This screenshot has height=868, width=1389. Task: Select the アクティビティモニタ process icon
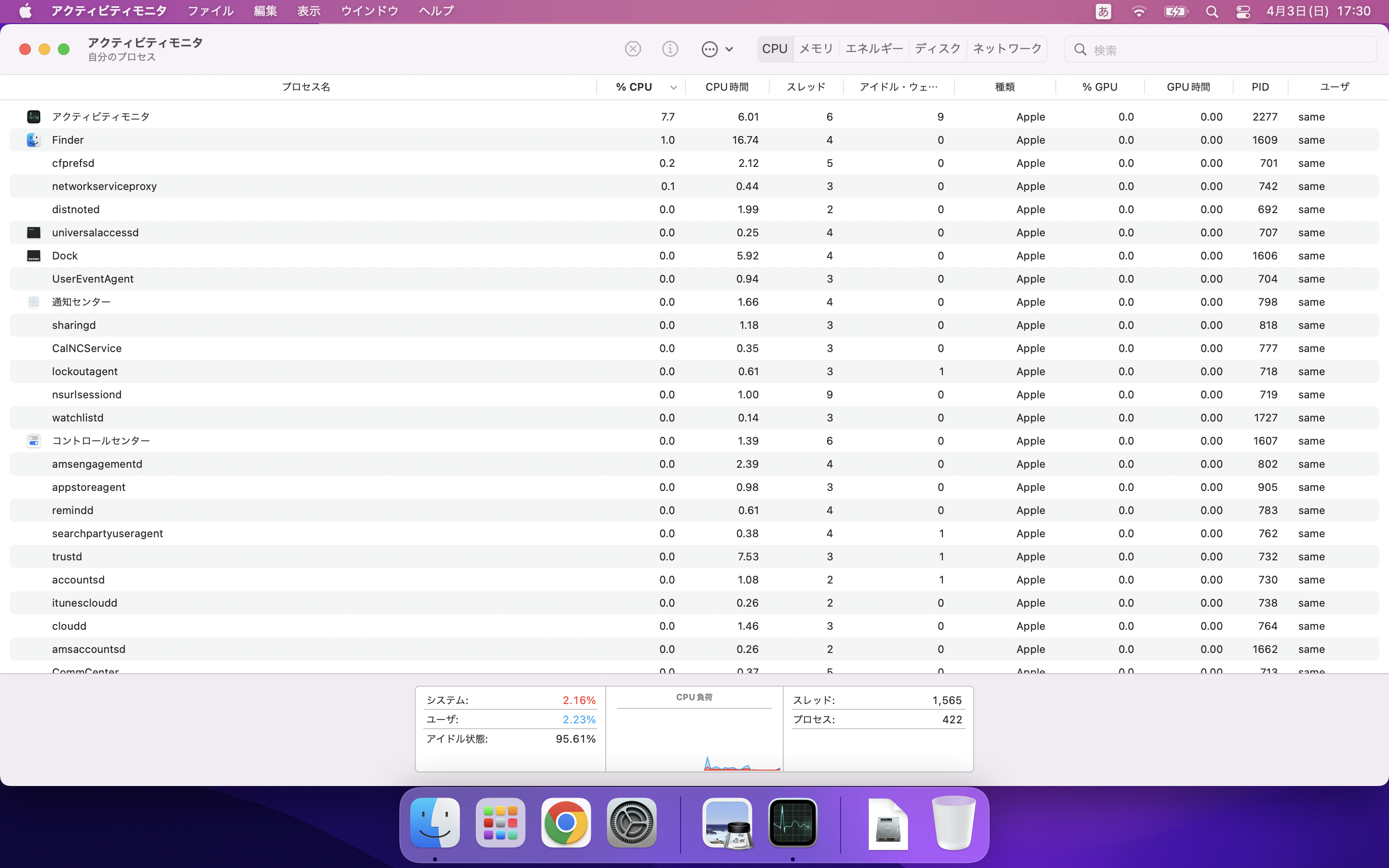pyautogui.click(x=33, y=117)
